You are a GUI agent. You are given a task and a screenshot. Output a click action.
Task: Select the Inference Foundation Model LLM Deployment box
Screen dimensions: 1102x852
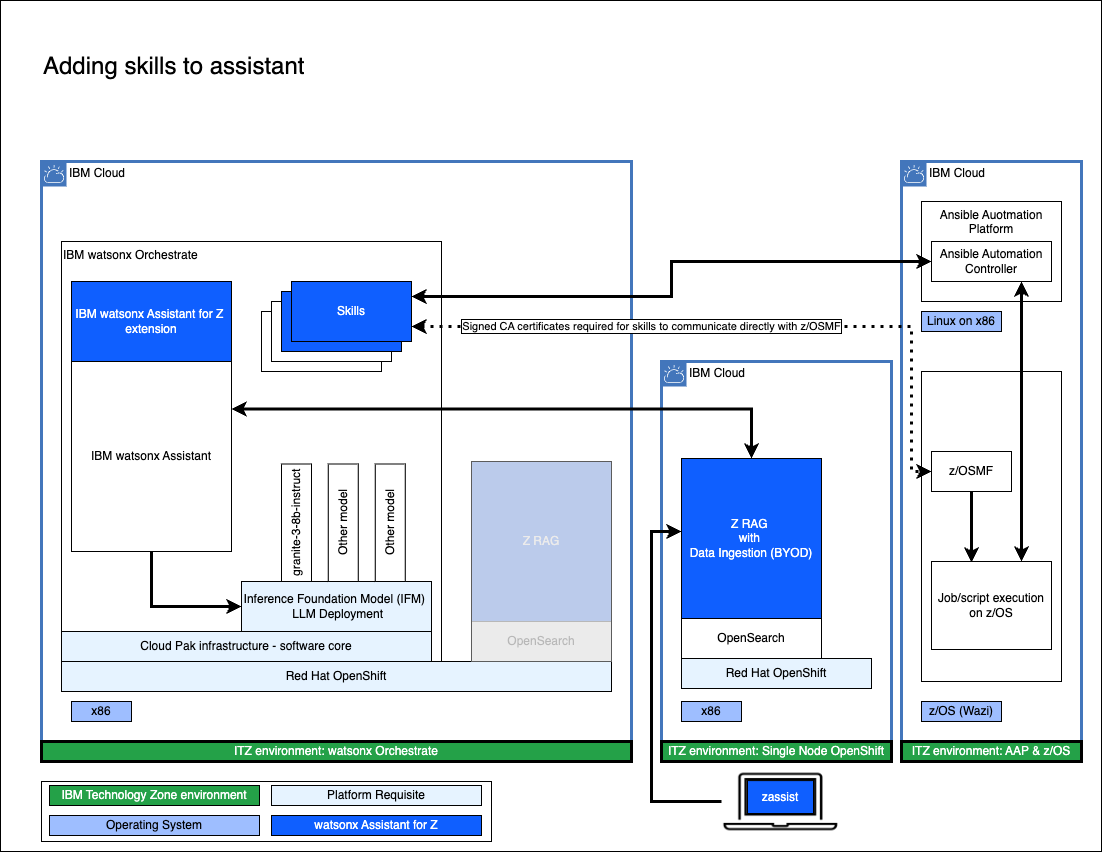(336, 606)
